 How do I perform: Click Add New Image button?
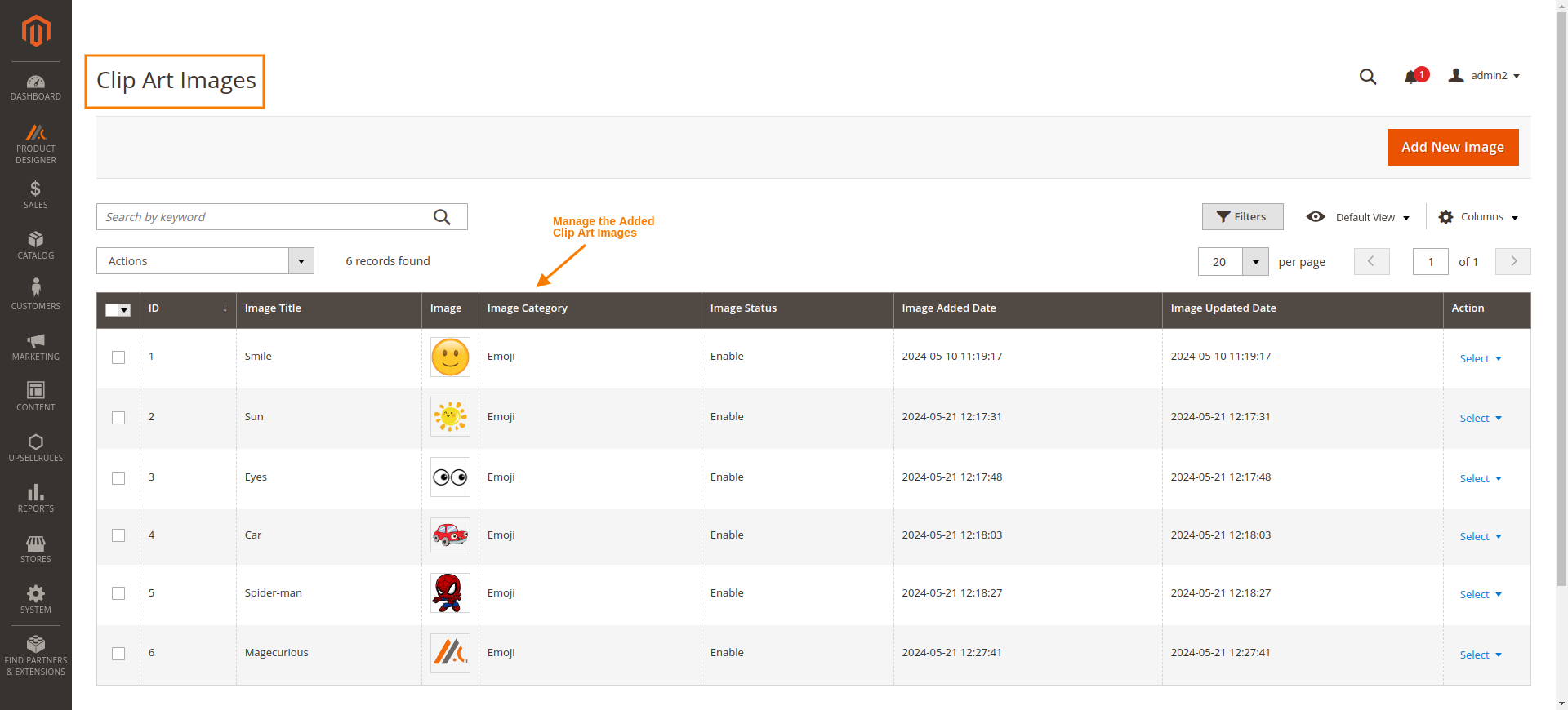coord(1453,147)
